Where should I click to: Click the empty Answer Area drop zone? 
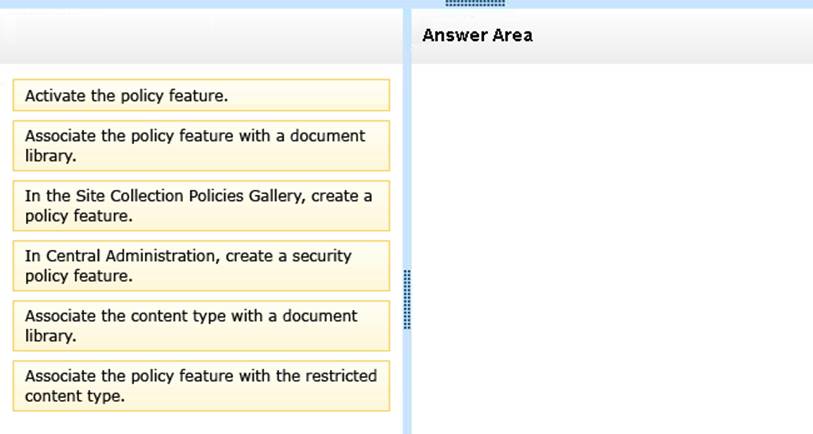coord(612,249)
